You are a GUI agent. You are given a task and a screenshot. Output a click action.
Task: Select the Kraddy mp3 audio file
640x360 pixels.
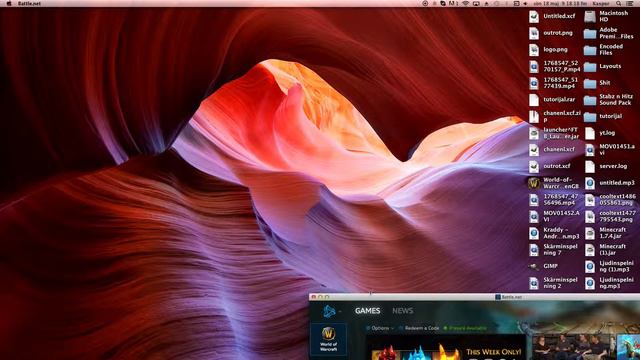pyautogui.click(x=554, y=233)
